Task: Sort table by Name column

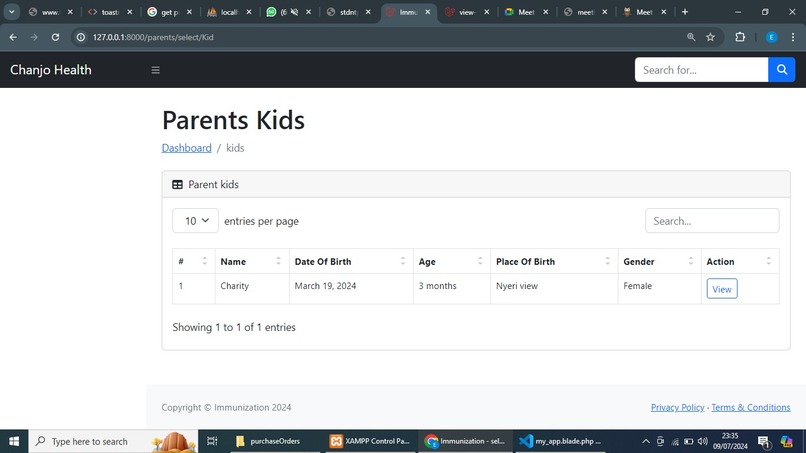Action: pos(252,261)
